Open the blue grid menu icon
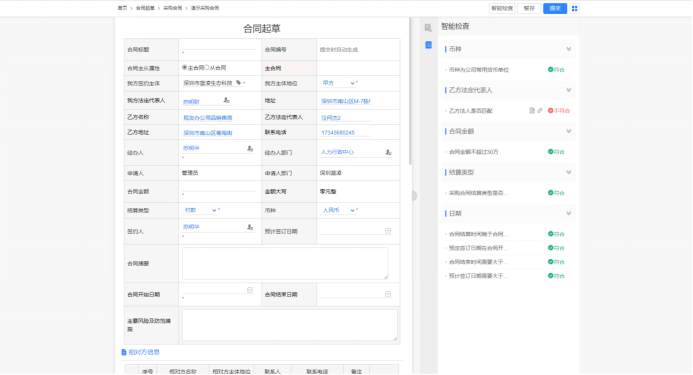 coord(574,8)
